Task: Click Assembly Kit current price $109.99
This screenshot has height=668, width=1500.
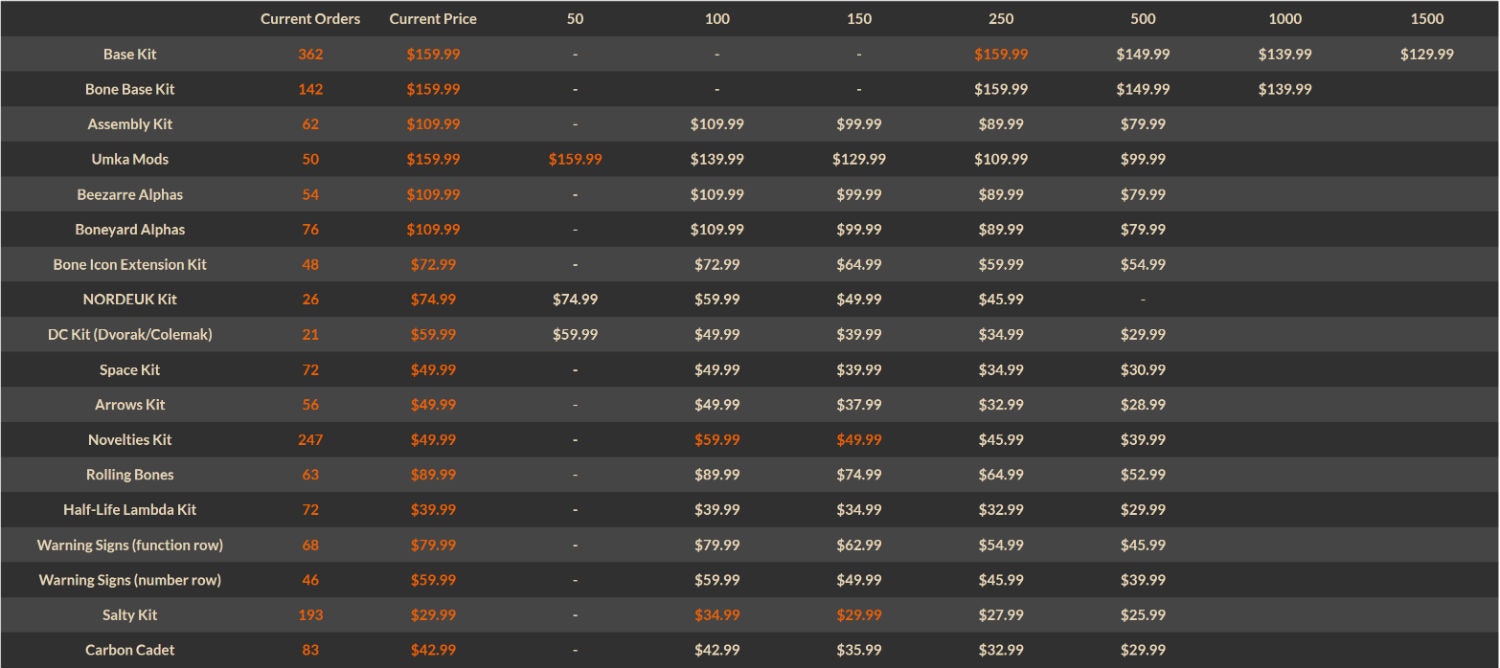Action: point(433,124)
